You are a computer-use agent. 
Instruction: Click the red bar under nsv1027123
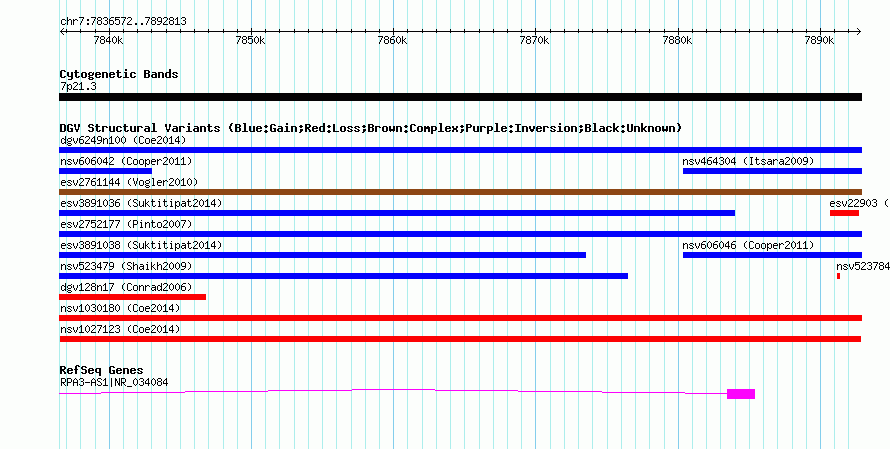coord(460,339)
